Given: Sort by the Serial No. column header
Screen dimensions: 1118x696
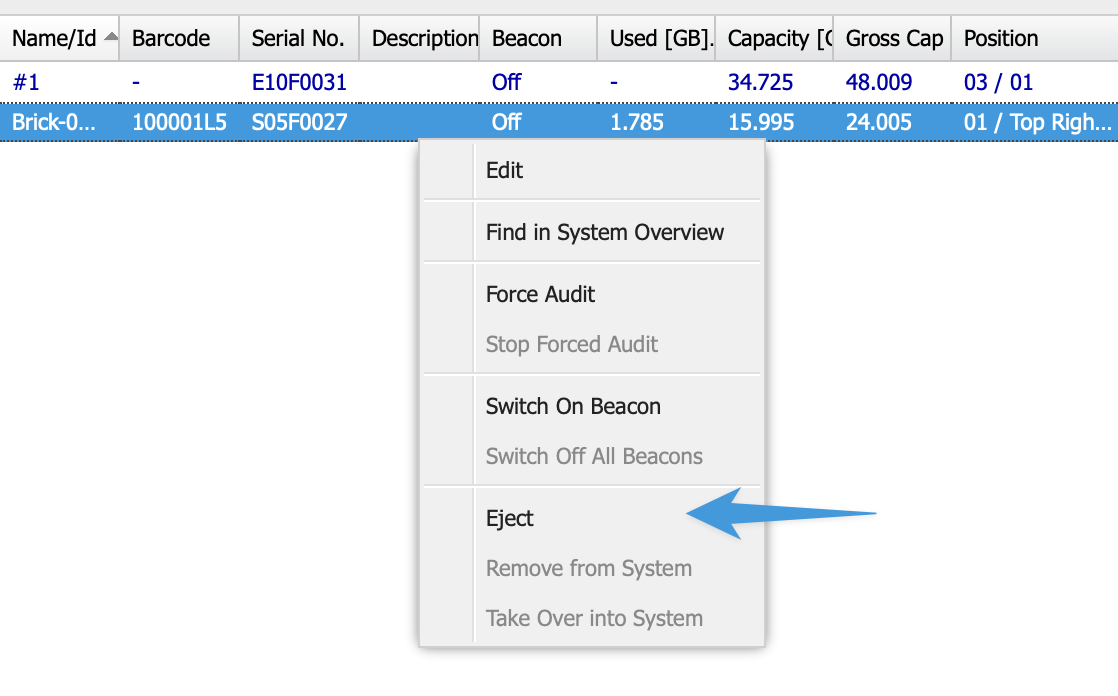Looking at the screenshot, I should tap(298, 39).
